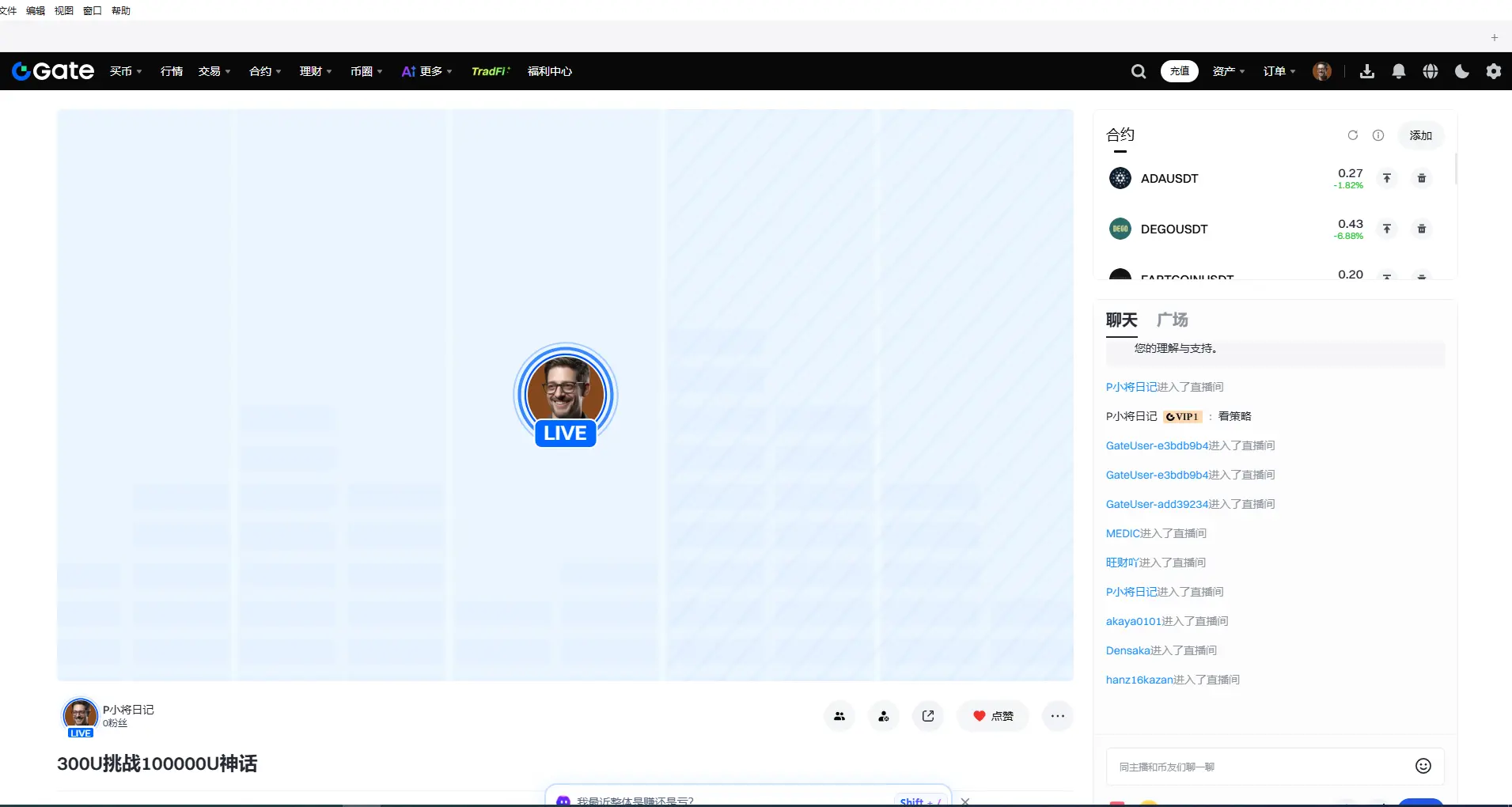Click the DEGOUSDT price 0.43
The image size is (1512, 807).
click(1351, 224)
